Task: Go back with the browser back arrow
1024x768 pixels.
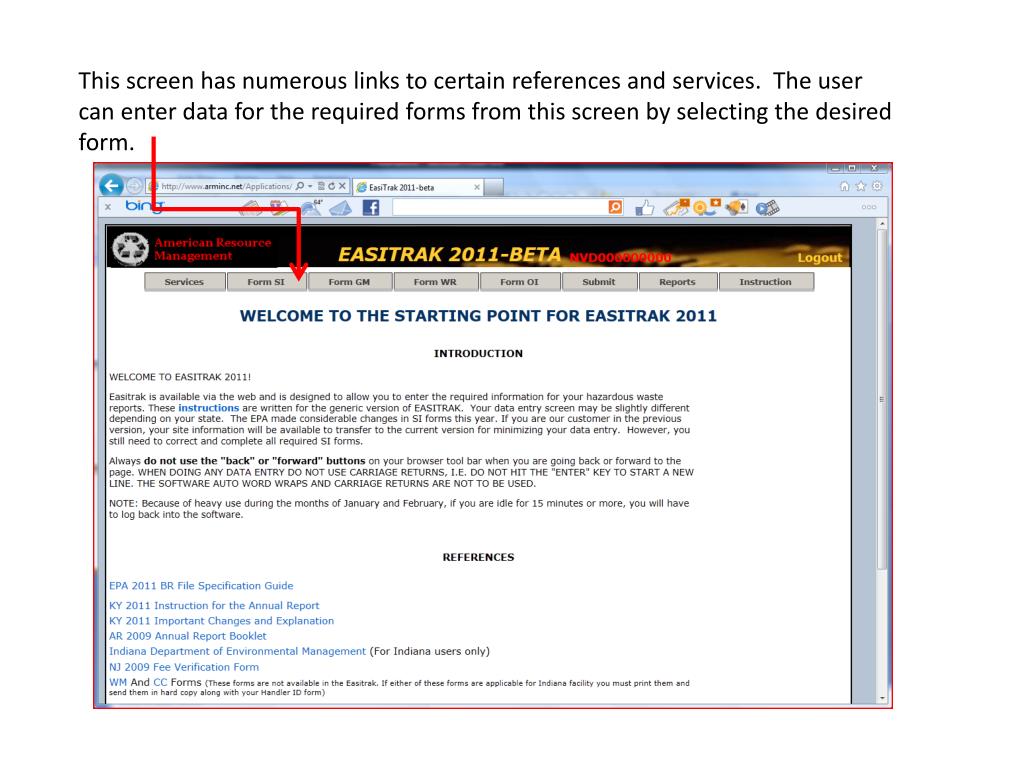Action: (112, 185)
